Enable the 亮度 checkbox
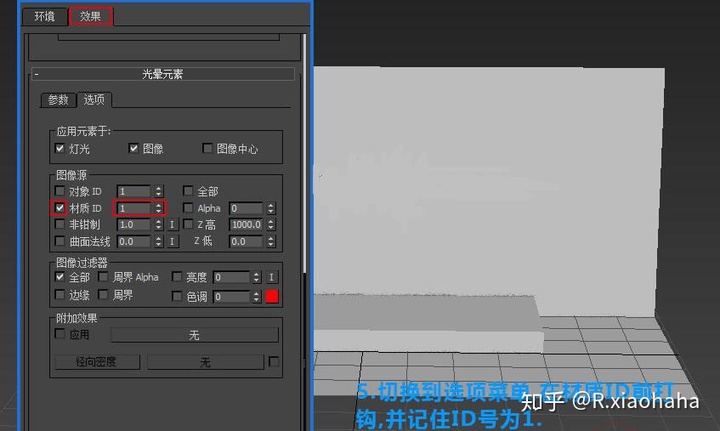Image resolution: width=720 pixels, height=431 pixels. tap(177, 277)
